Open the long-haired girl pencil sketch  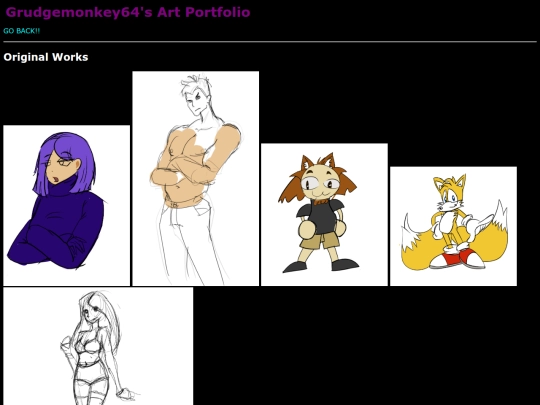pos(98,346)
